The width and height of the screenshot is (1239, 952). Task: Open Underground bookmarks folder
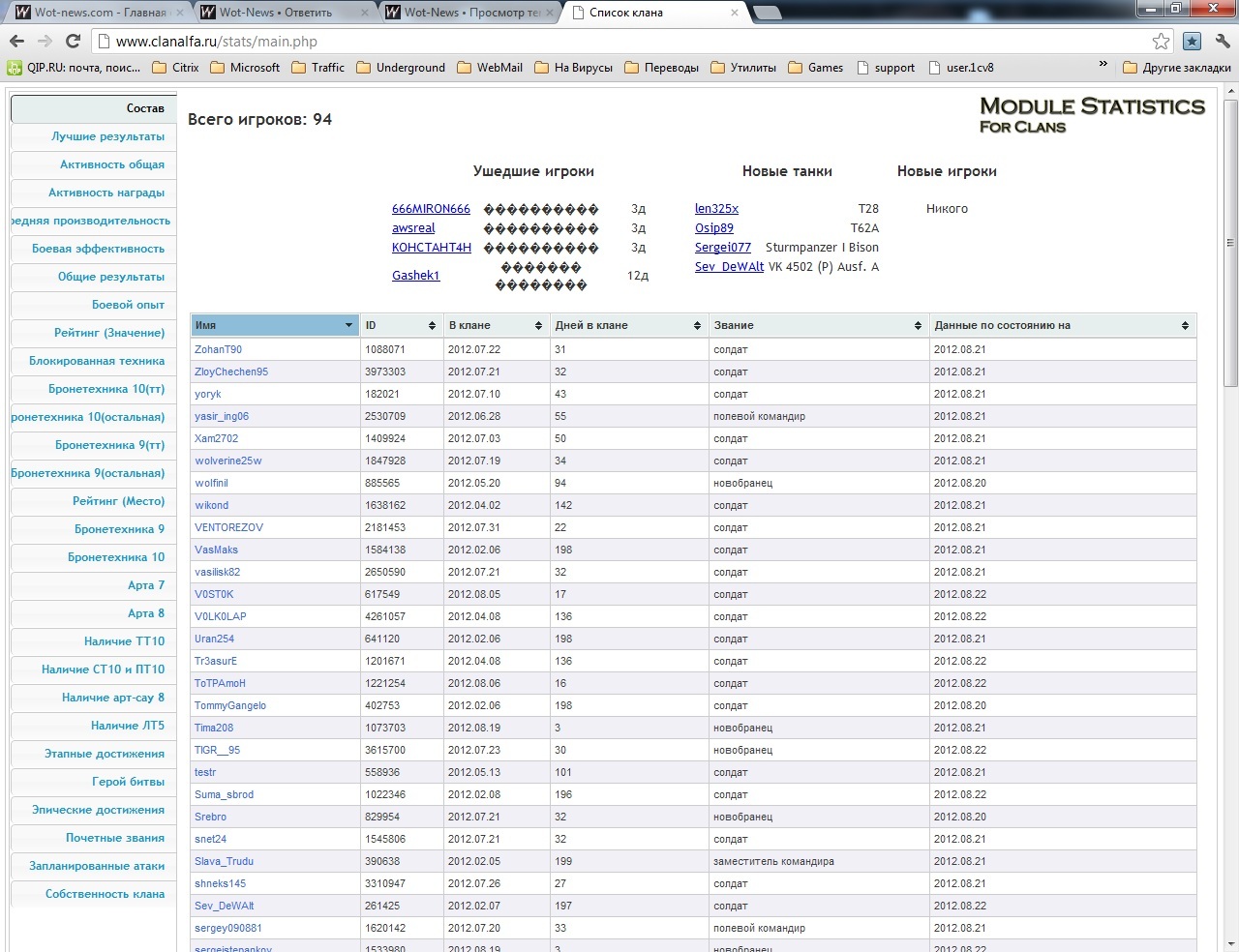tap(401, 68)
